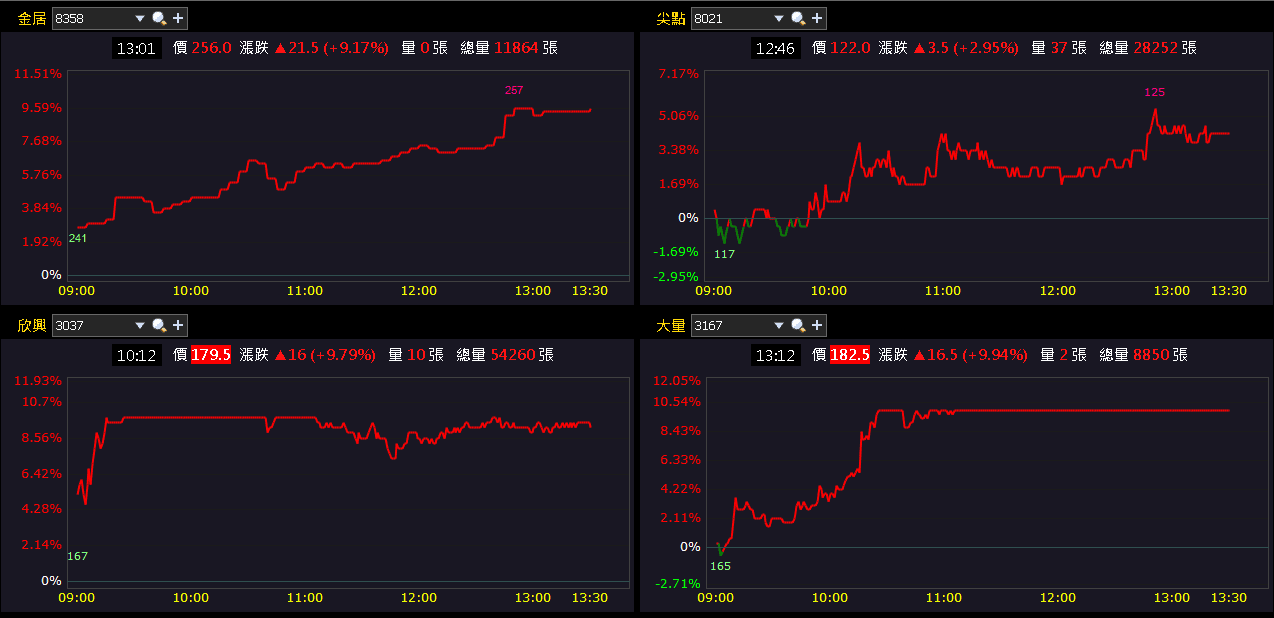Click the highlighted price 179.5 in 欣興 header

pos(211,354)
